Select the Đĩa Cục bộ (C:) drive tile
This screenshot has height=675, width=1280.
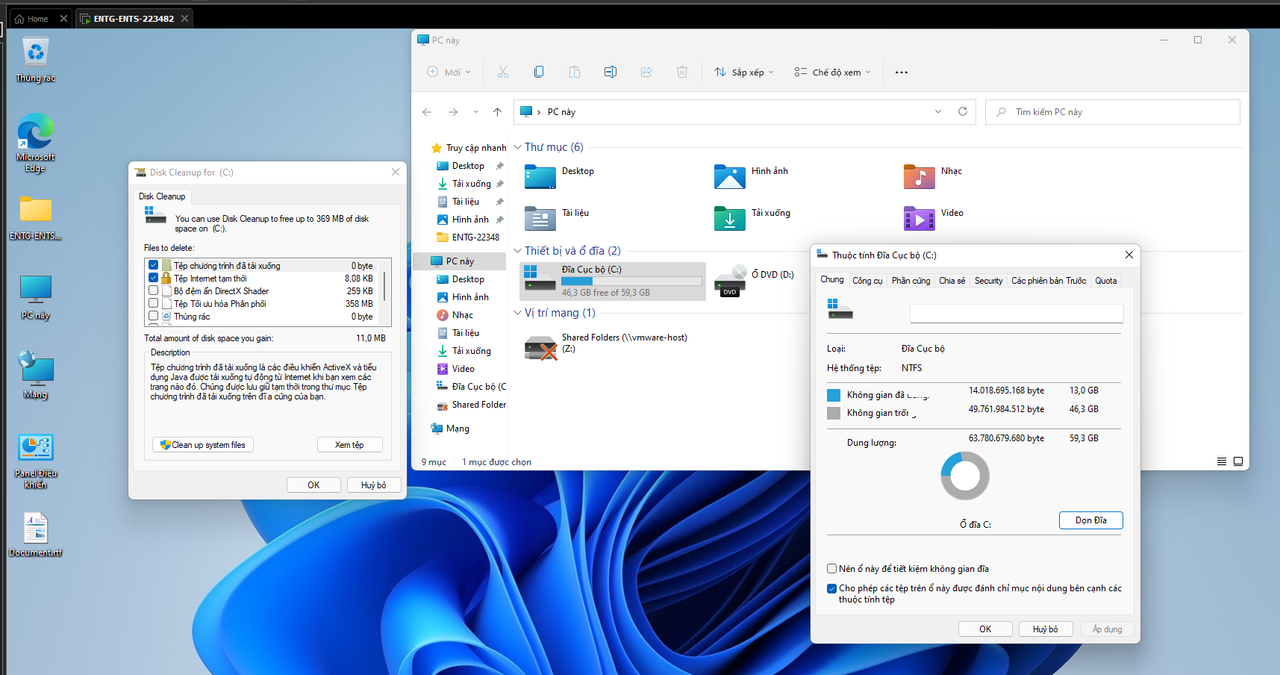612,281
